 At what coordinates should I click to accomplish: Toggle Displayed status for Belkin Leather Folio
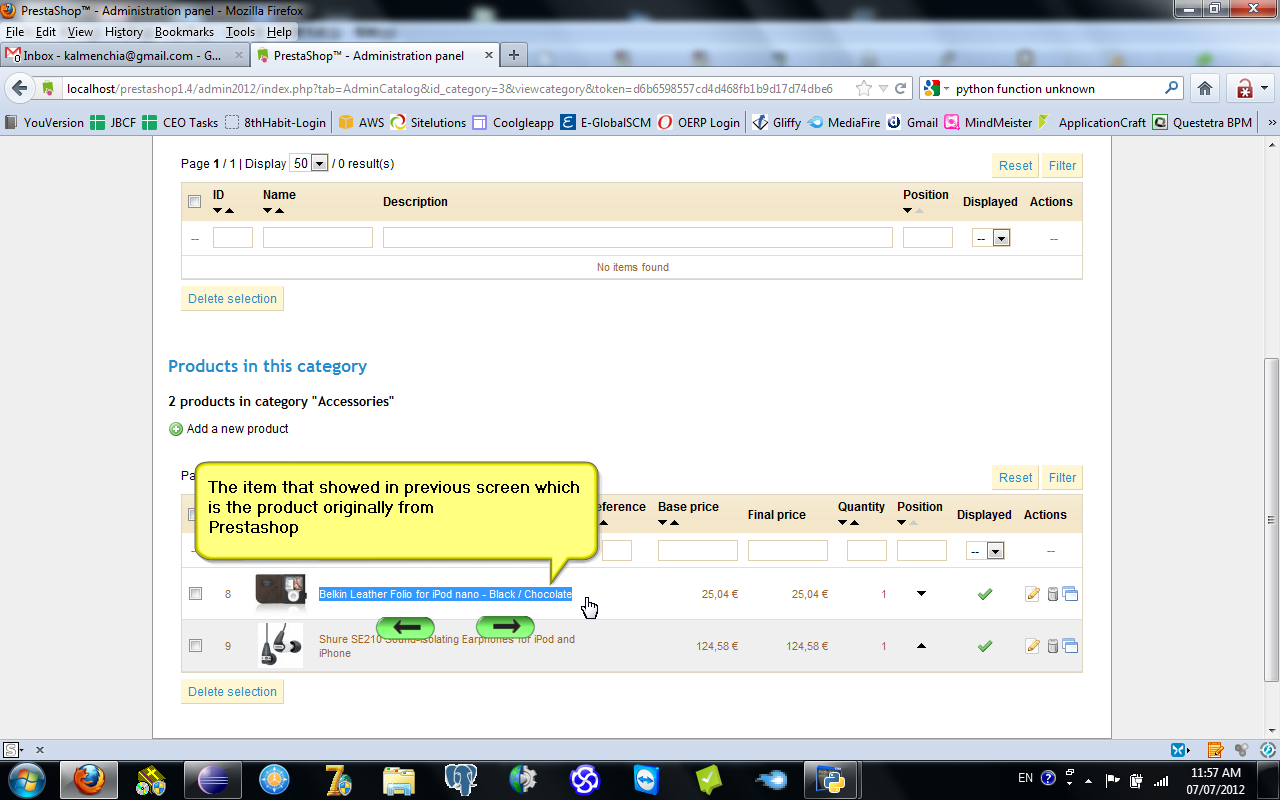point(985,594)
